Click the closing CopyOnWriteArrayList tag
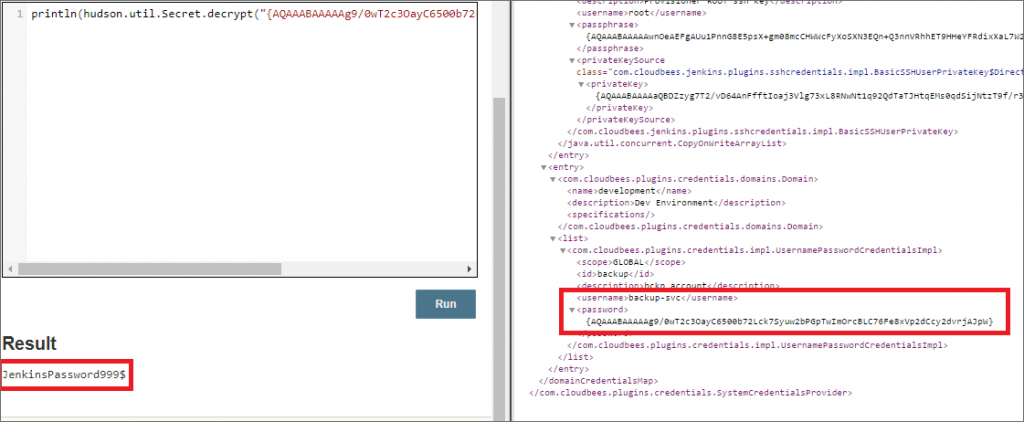 pos(672,143)
